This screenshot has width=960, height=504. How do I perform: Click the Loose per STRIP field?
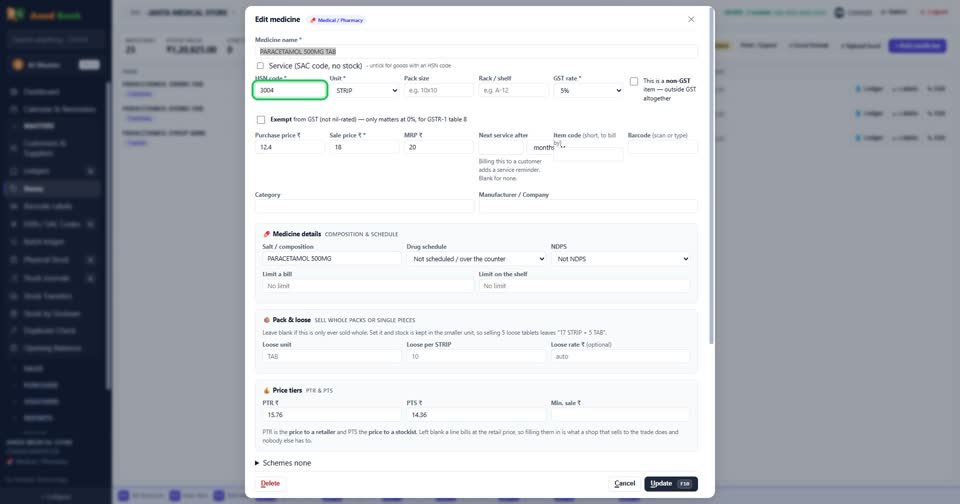point(476,356)
